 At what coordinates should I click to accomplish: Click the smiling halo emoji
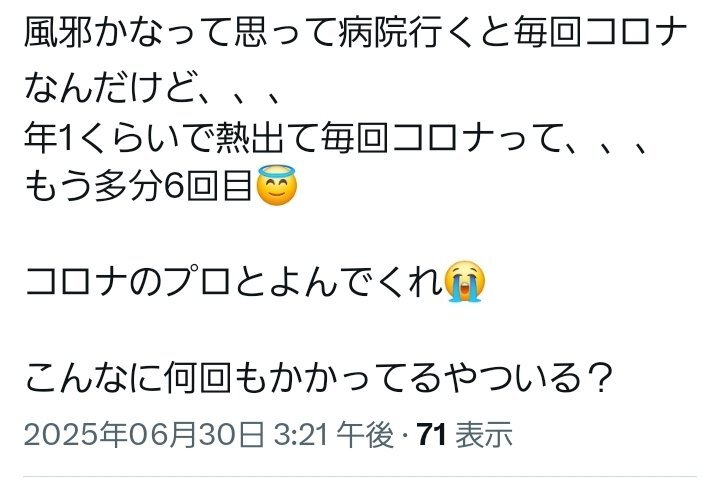[276, 185]
